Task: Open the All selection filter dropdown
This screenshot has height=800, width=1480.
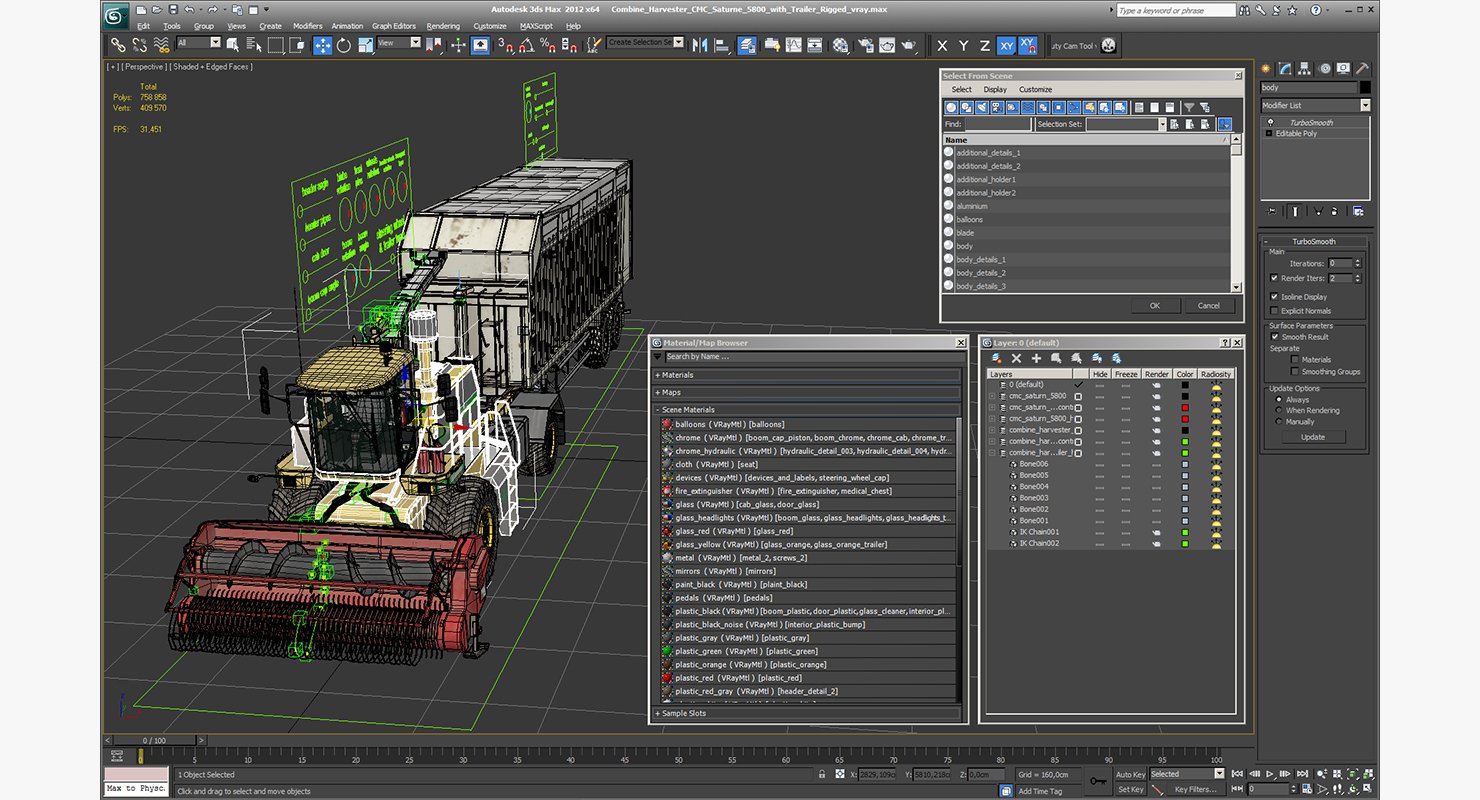Action: click(x=198, y=43)
